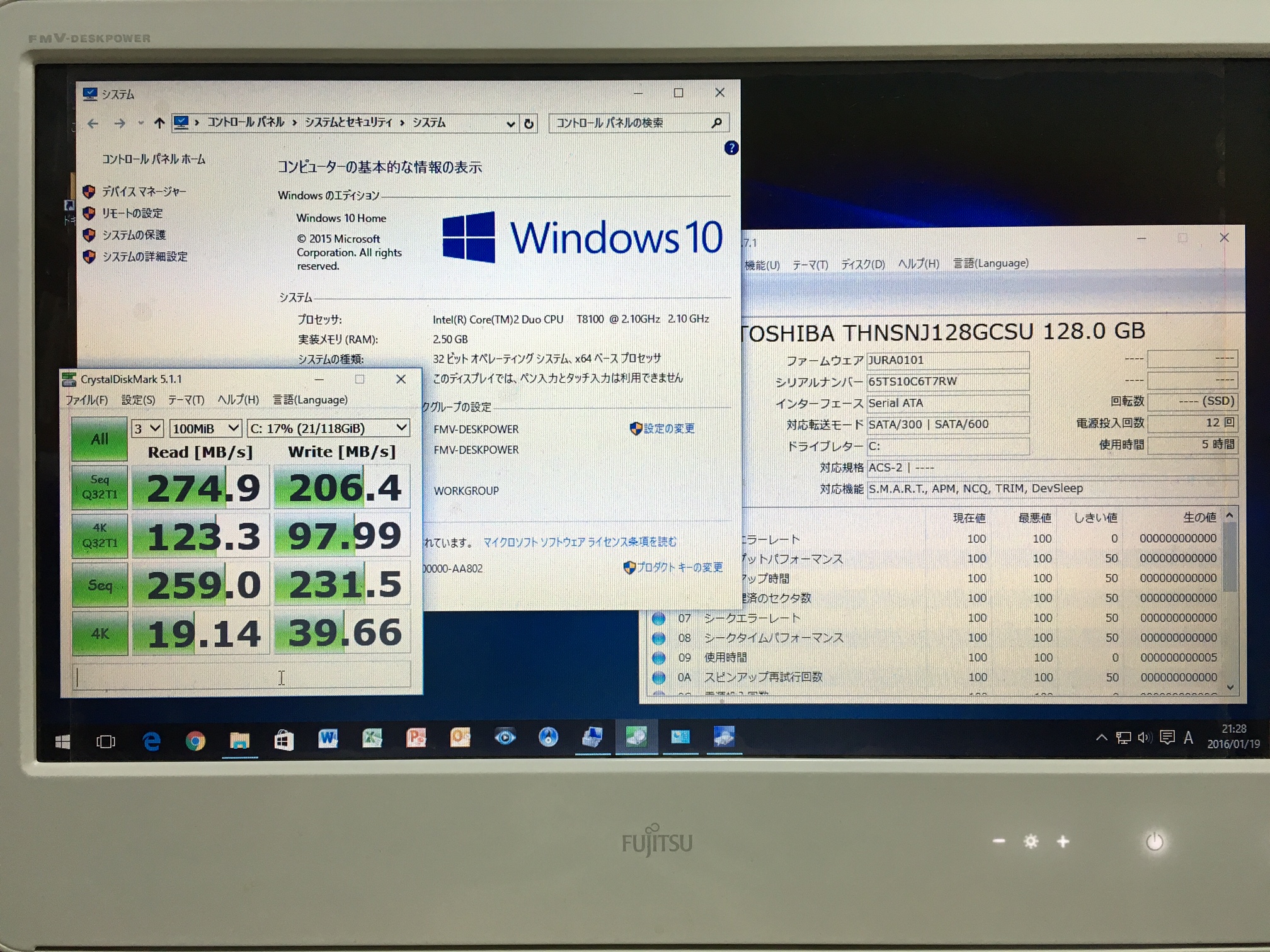Open the System window help icon
1270x952 pixels.
pos(731,148)
